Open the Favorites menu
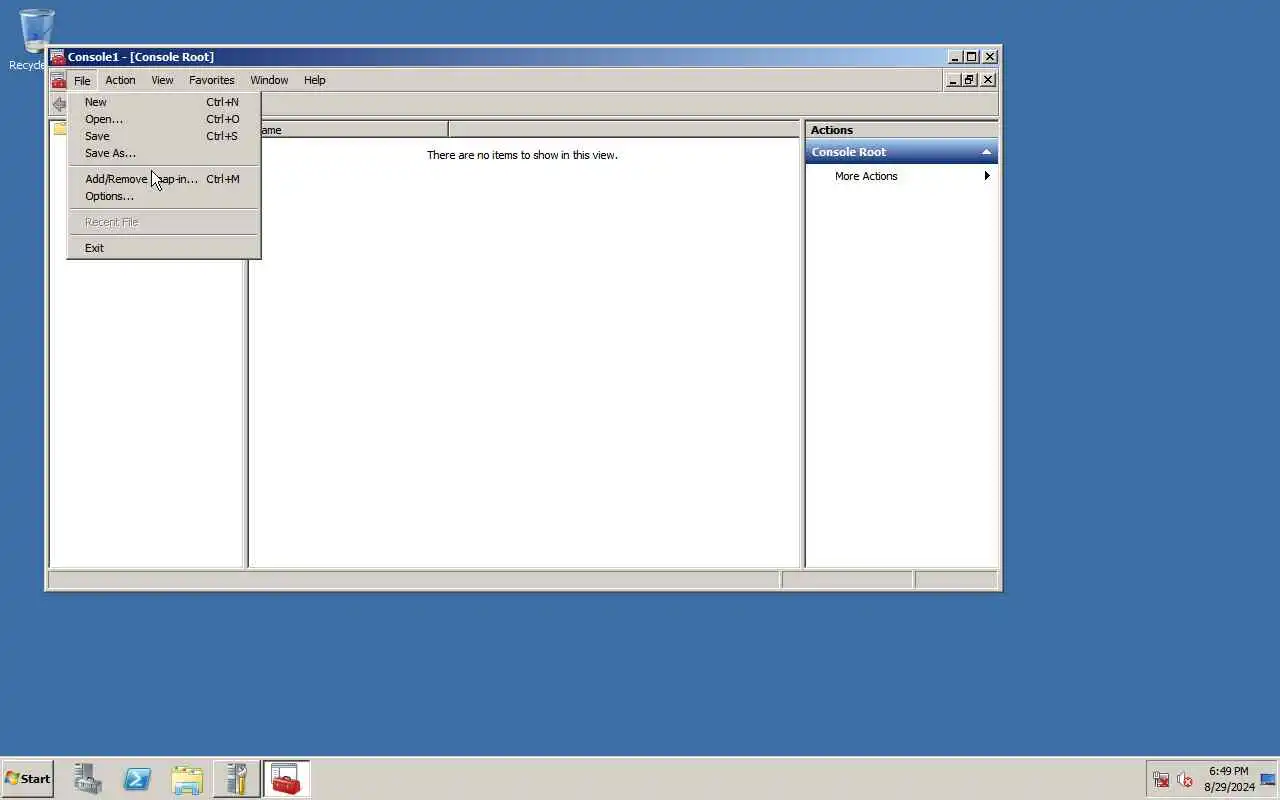The width and height of the screenshot is (1280, 800). [x=212, y=80]
